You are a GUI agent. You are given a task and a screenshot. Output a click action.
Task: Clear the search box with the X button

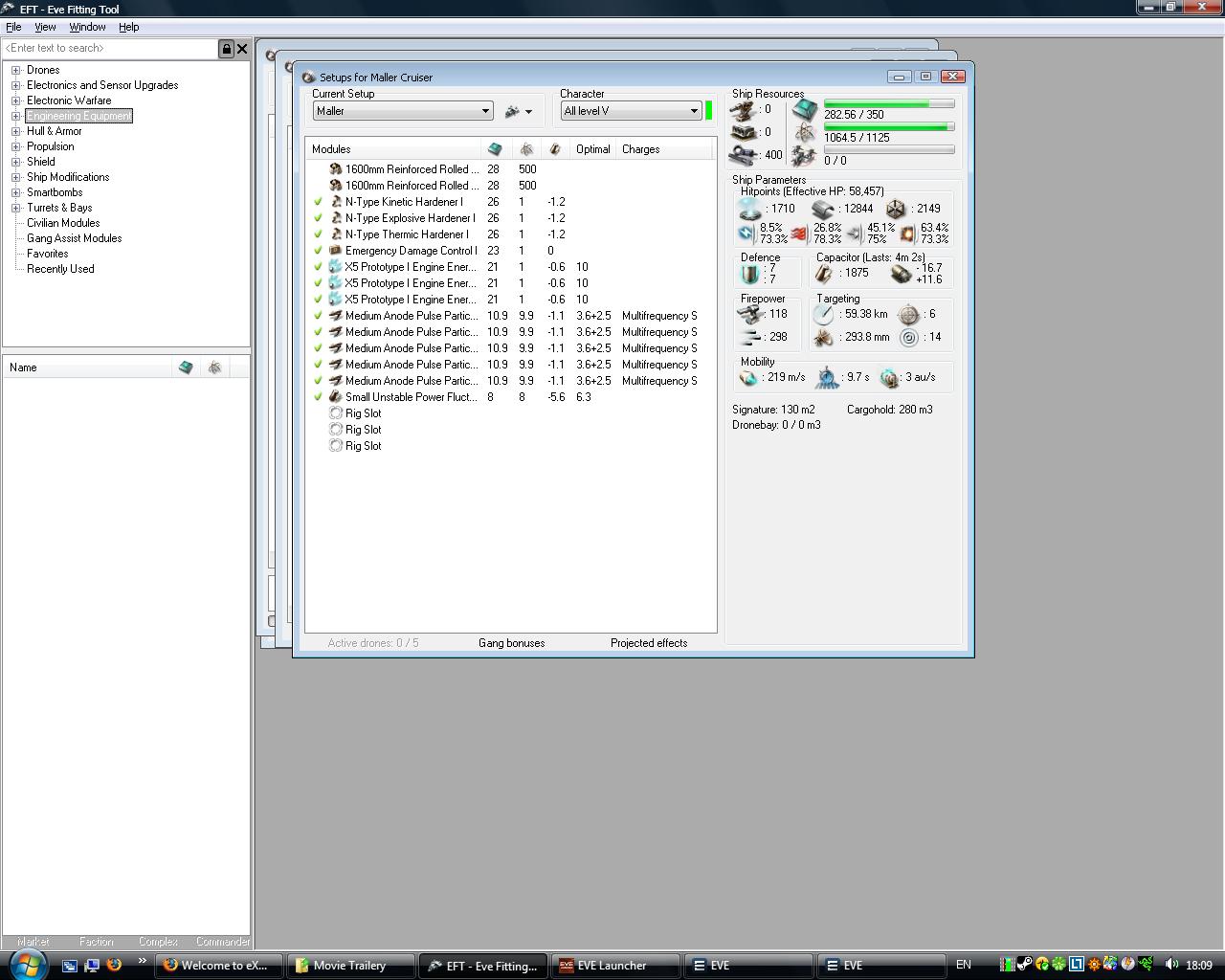pyautogui.click(x=242, y=49)
